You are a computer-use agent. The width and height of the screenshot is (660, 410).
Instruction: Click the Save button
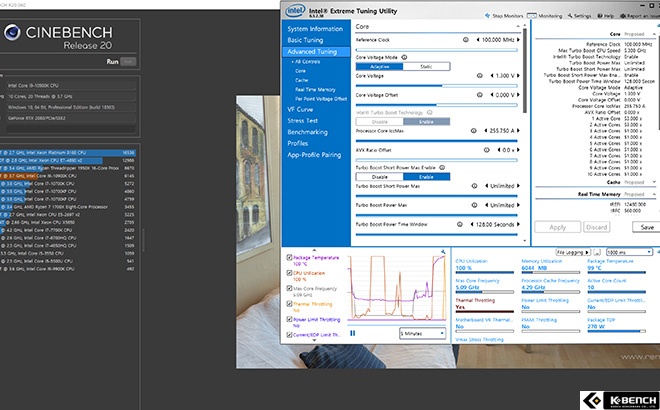point(647,227)
